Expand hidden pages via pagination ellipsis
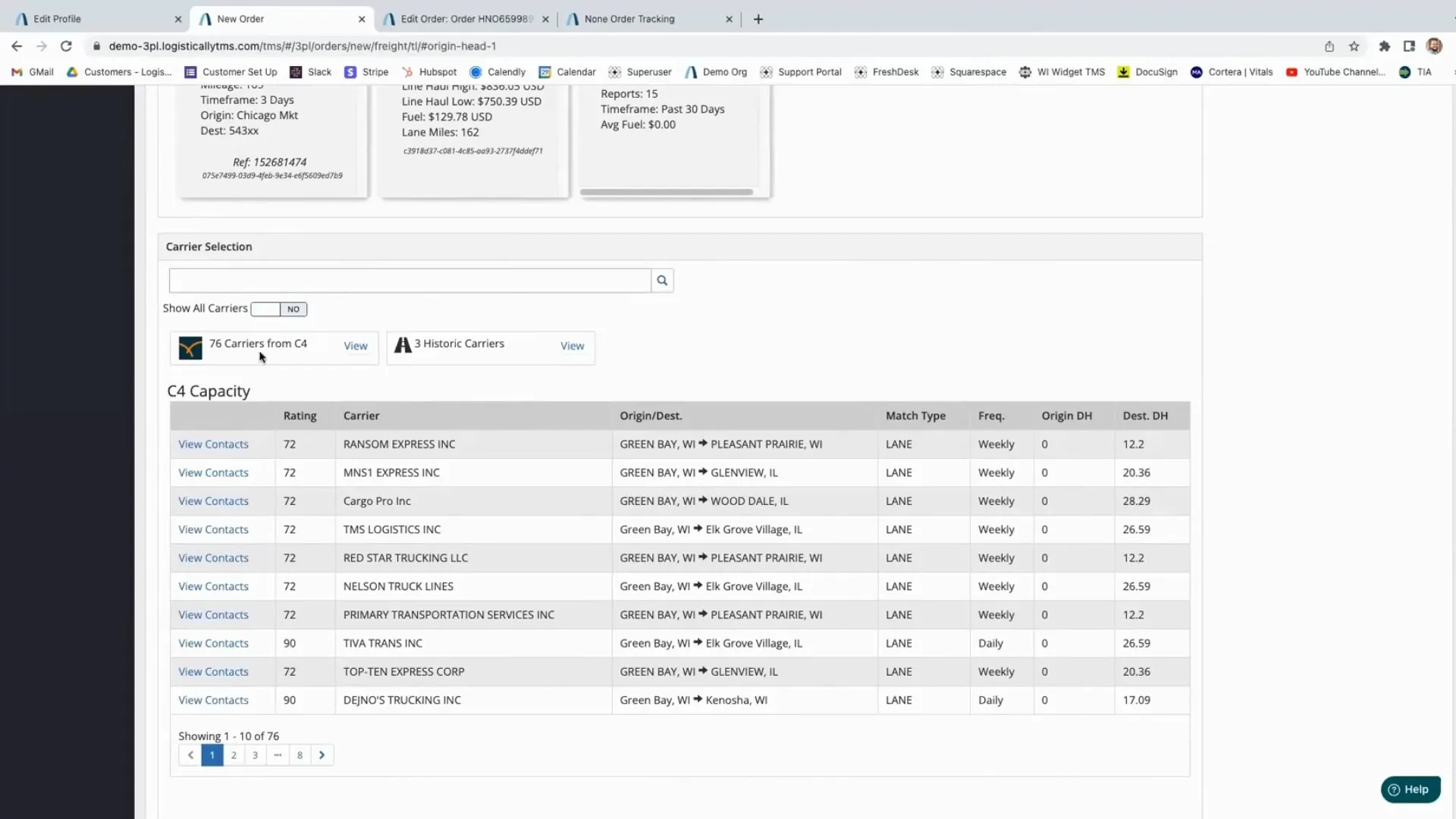1456x819 pixels. coord(278,755)
